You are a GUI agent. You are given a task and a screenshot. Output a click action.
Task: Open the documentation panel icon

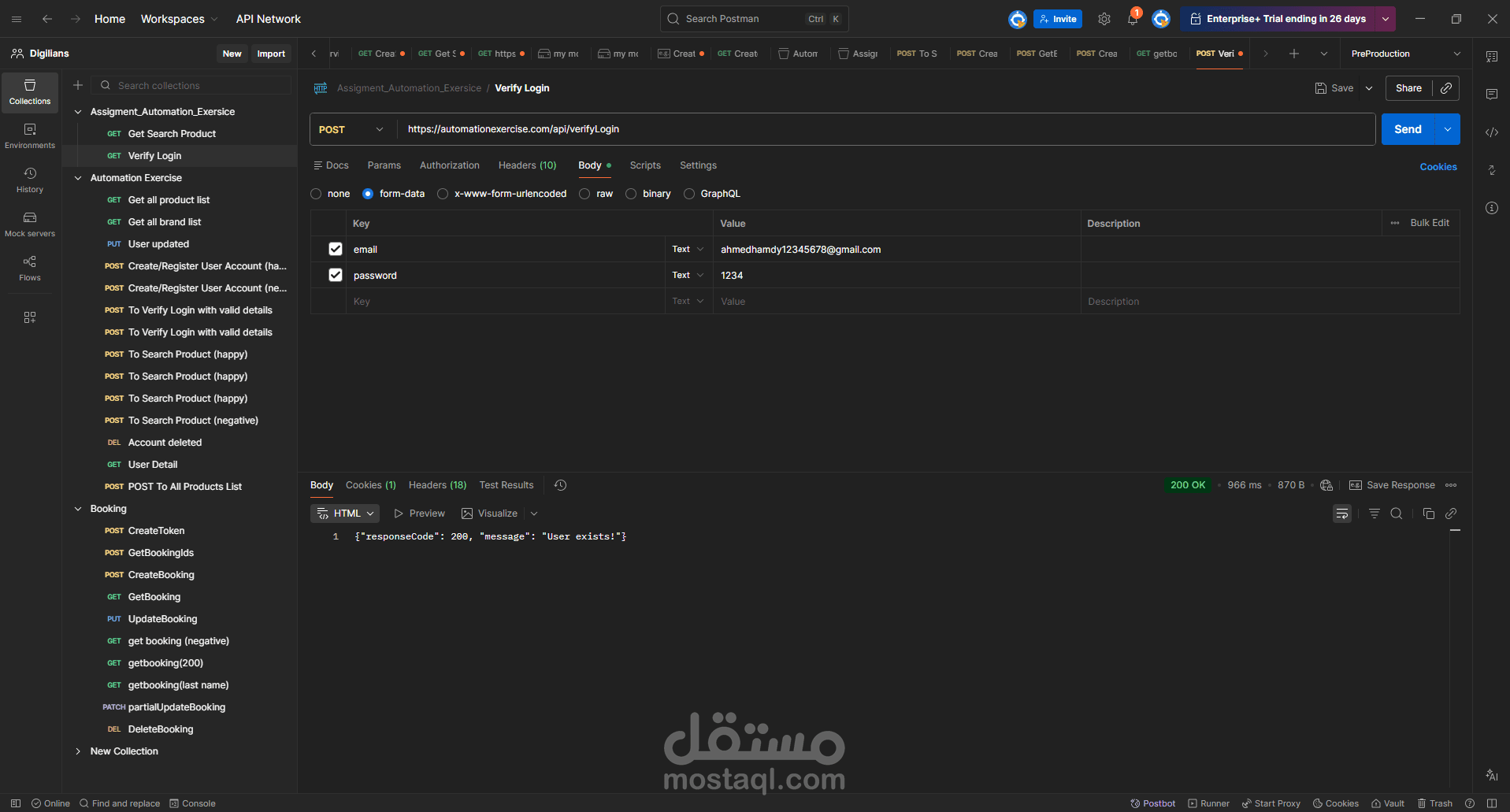(1492, 57)
